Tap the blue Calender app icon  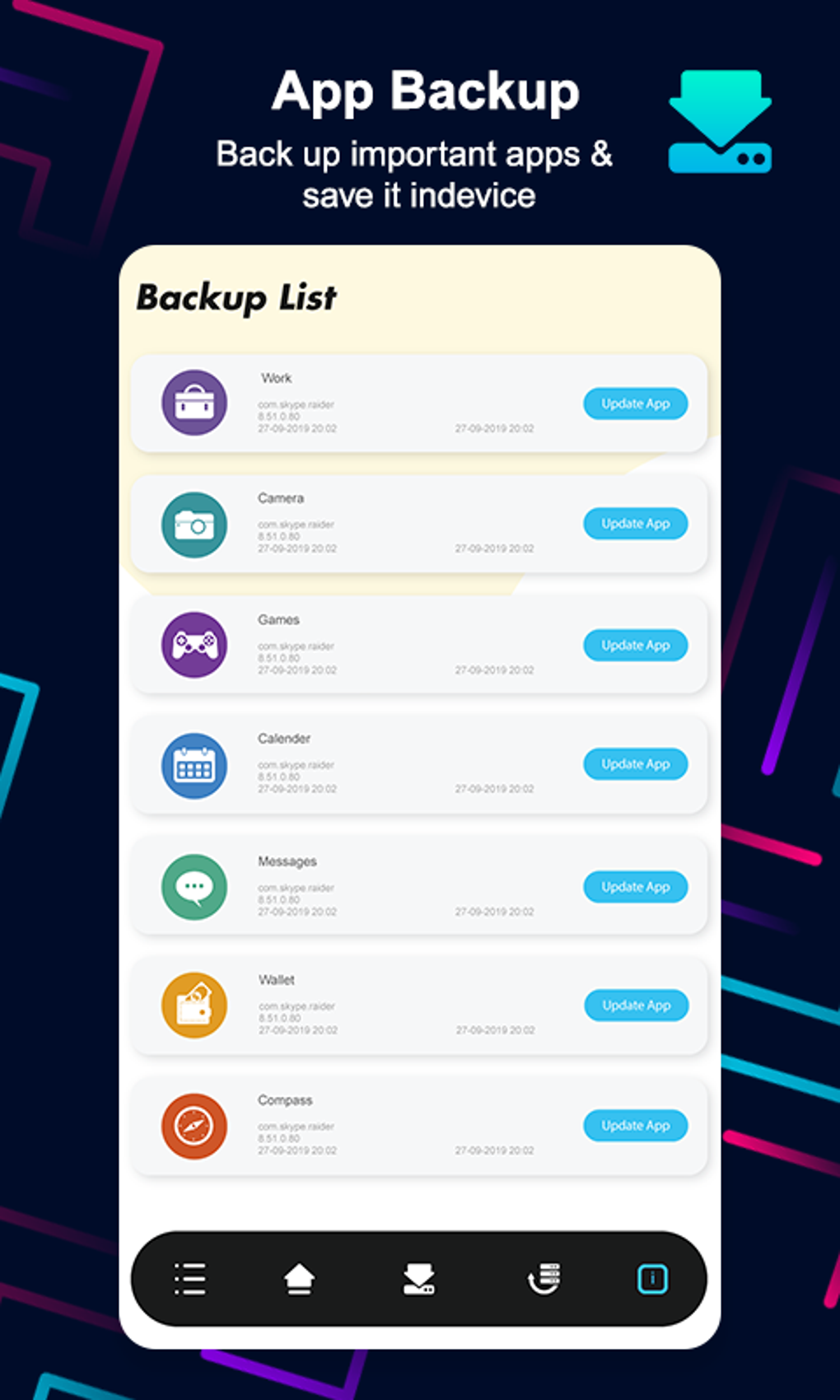tap(194, 766)
